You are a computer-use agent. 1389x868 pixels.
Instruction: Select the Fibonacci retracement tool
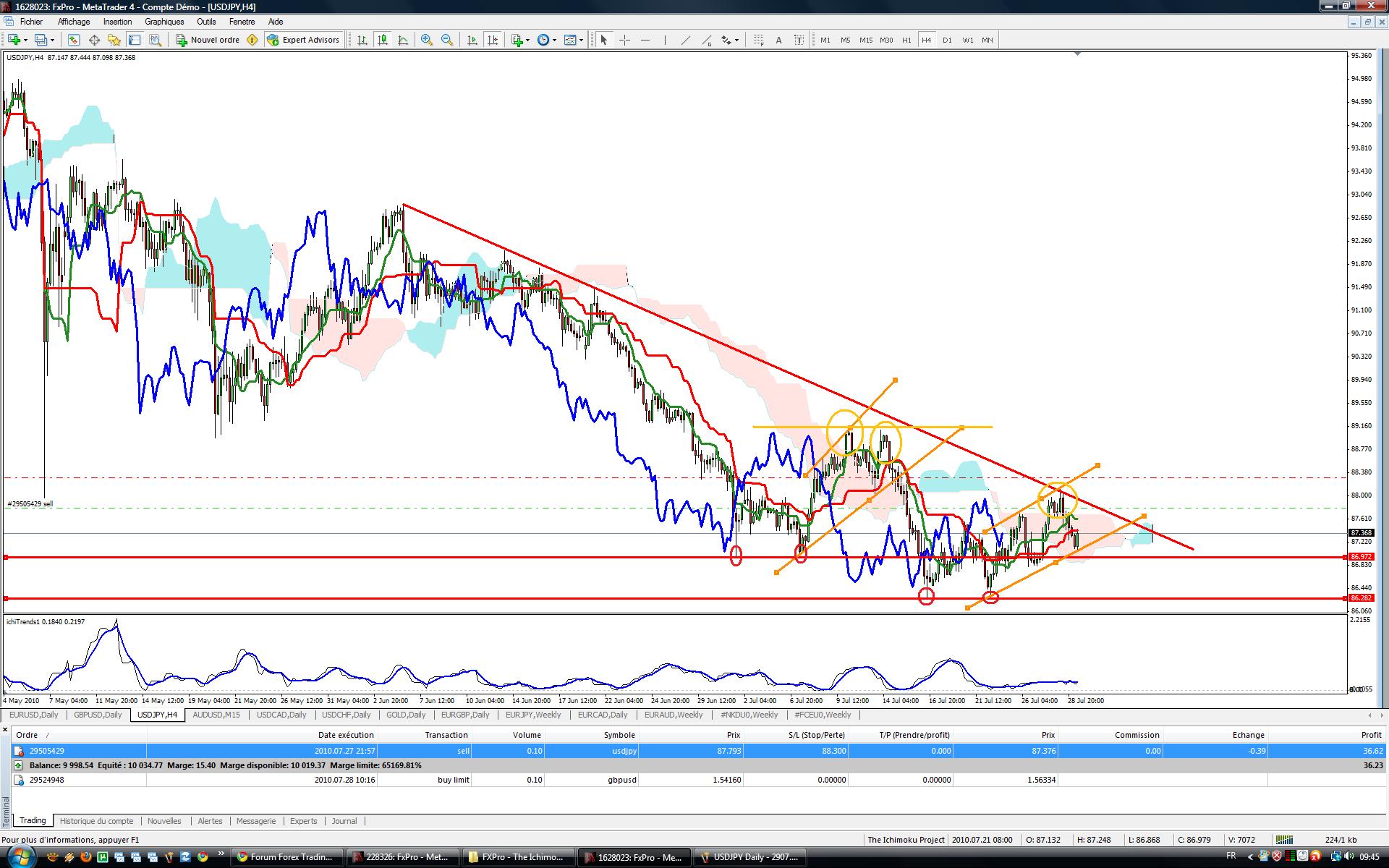tap(758, 40)
